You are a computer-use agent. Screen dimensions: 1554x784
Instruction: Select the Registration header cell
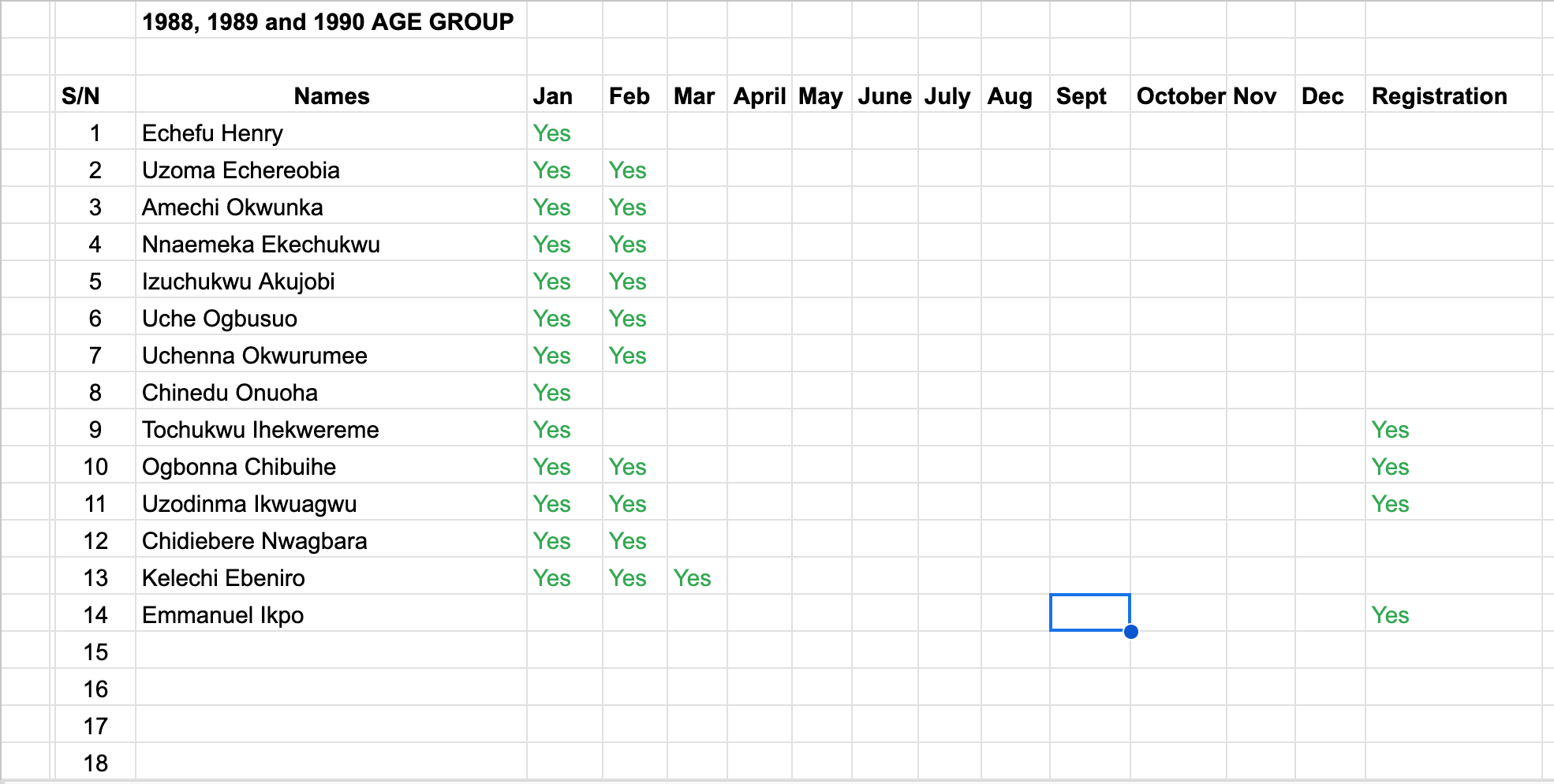(1439, 96)
